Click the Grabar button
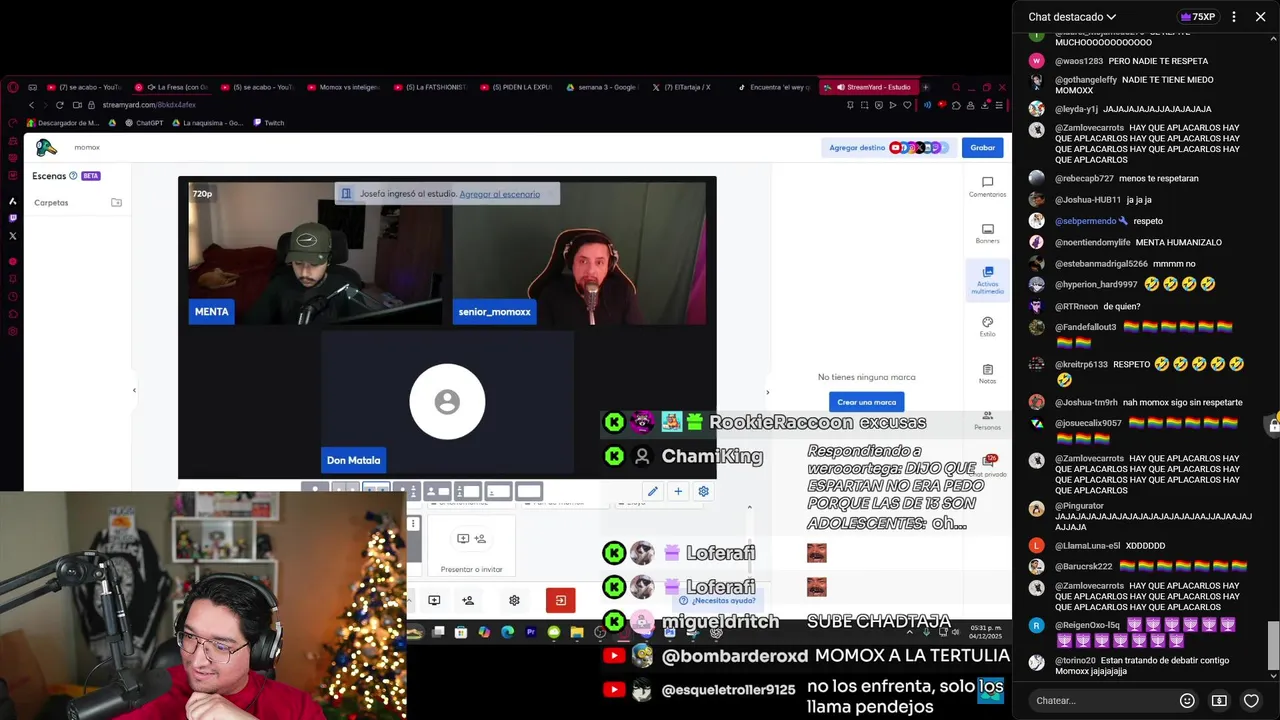The width and height of the screenshot is (1280, 720). (x=983, y=147)
